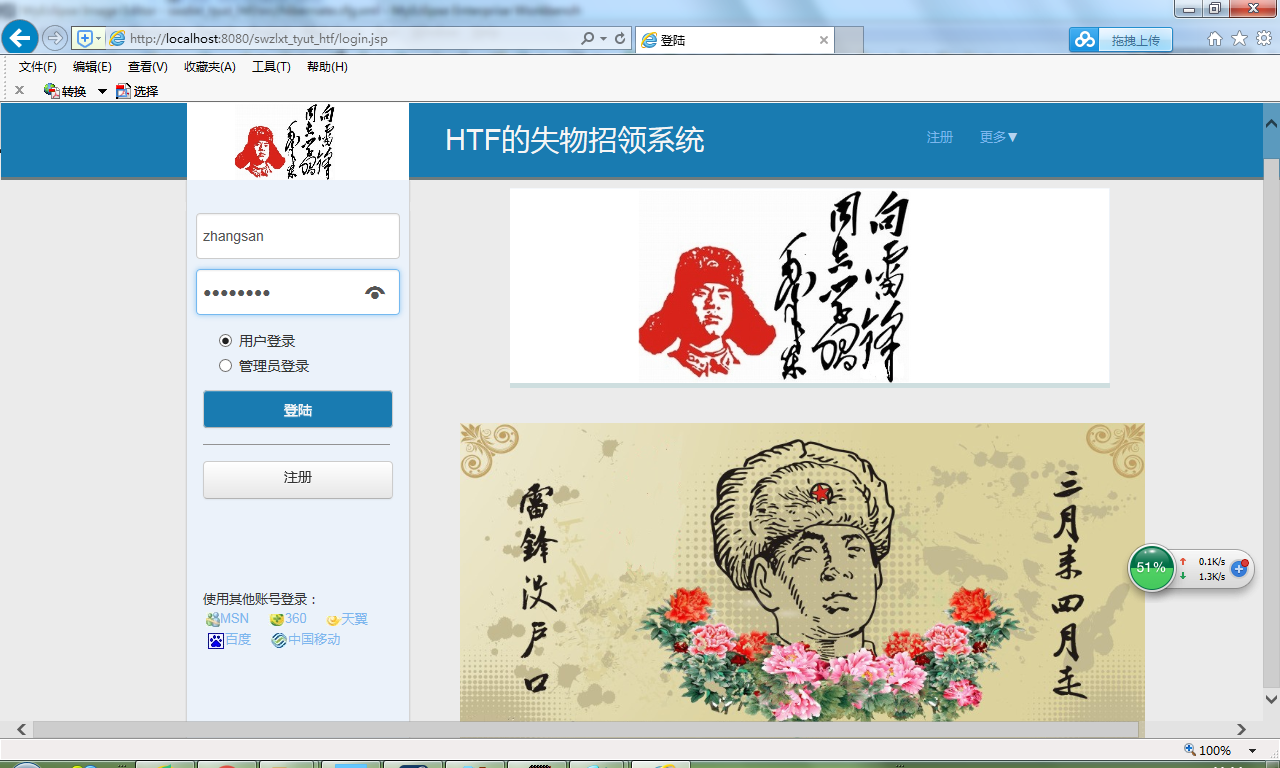Screen dimensions: 1280x768
Task: Click the 中国移动 logo icon
Action: pyautogui.click(x=279, y=641)
